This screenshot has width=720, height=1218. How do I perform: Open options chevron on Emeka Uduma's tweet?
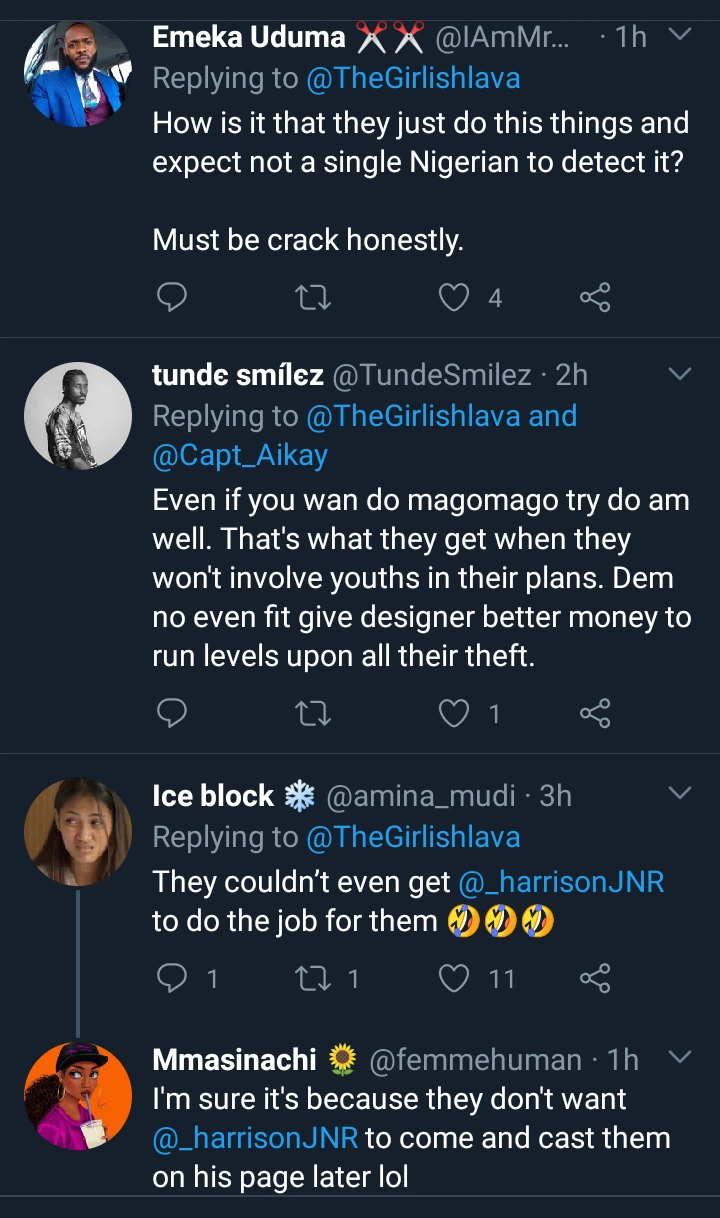(x=679, y=36)
